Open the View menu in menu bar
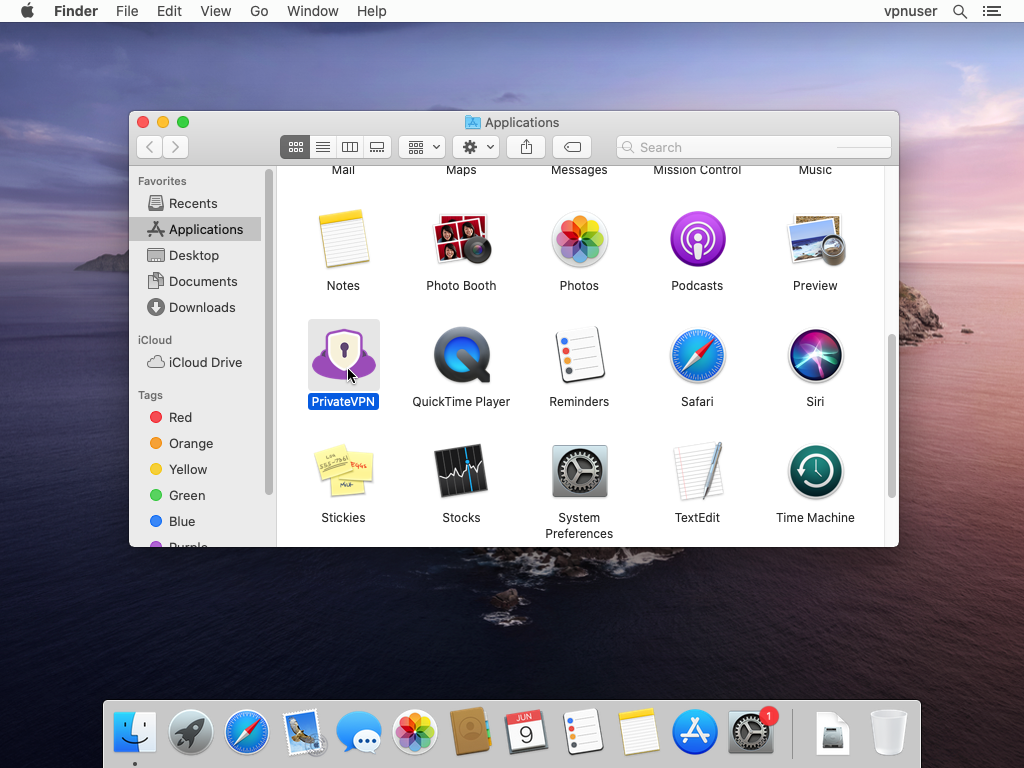This screenshot has height=768, width=1024. pos(215,11)
